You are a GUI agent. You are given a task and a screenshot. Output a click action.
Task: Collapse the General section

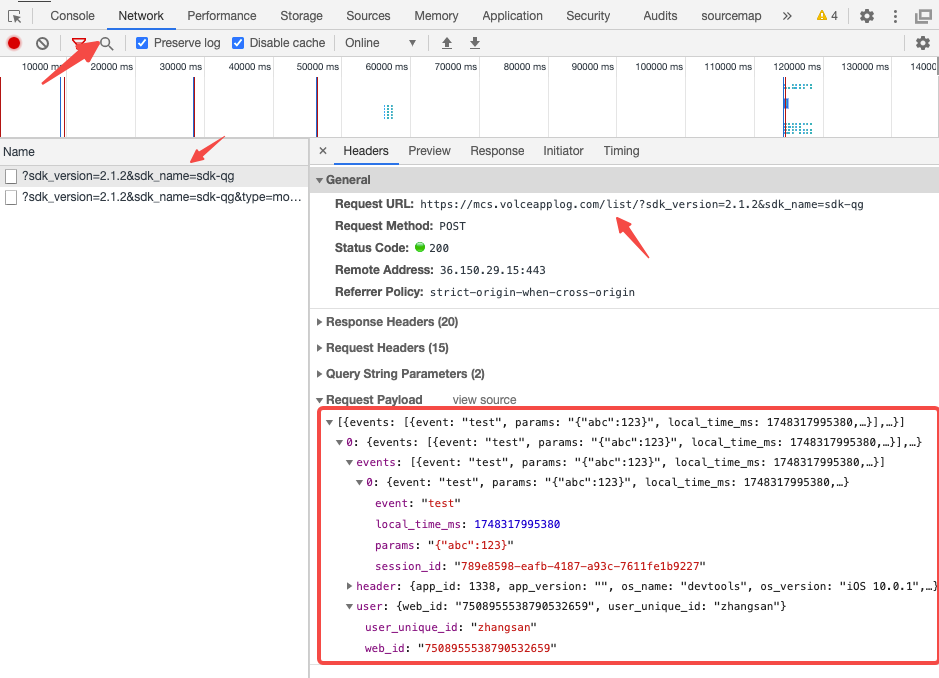[320, 180]
